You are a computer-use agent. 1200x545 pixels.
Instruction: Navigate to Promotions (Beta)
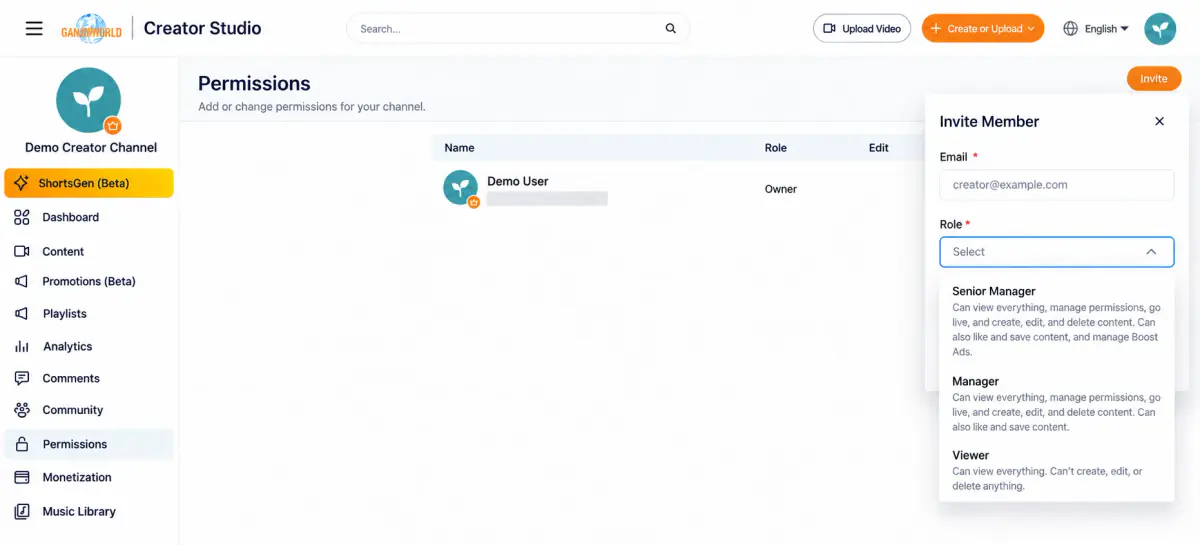click(89, 281)
